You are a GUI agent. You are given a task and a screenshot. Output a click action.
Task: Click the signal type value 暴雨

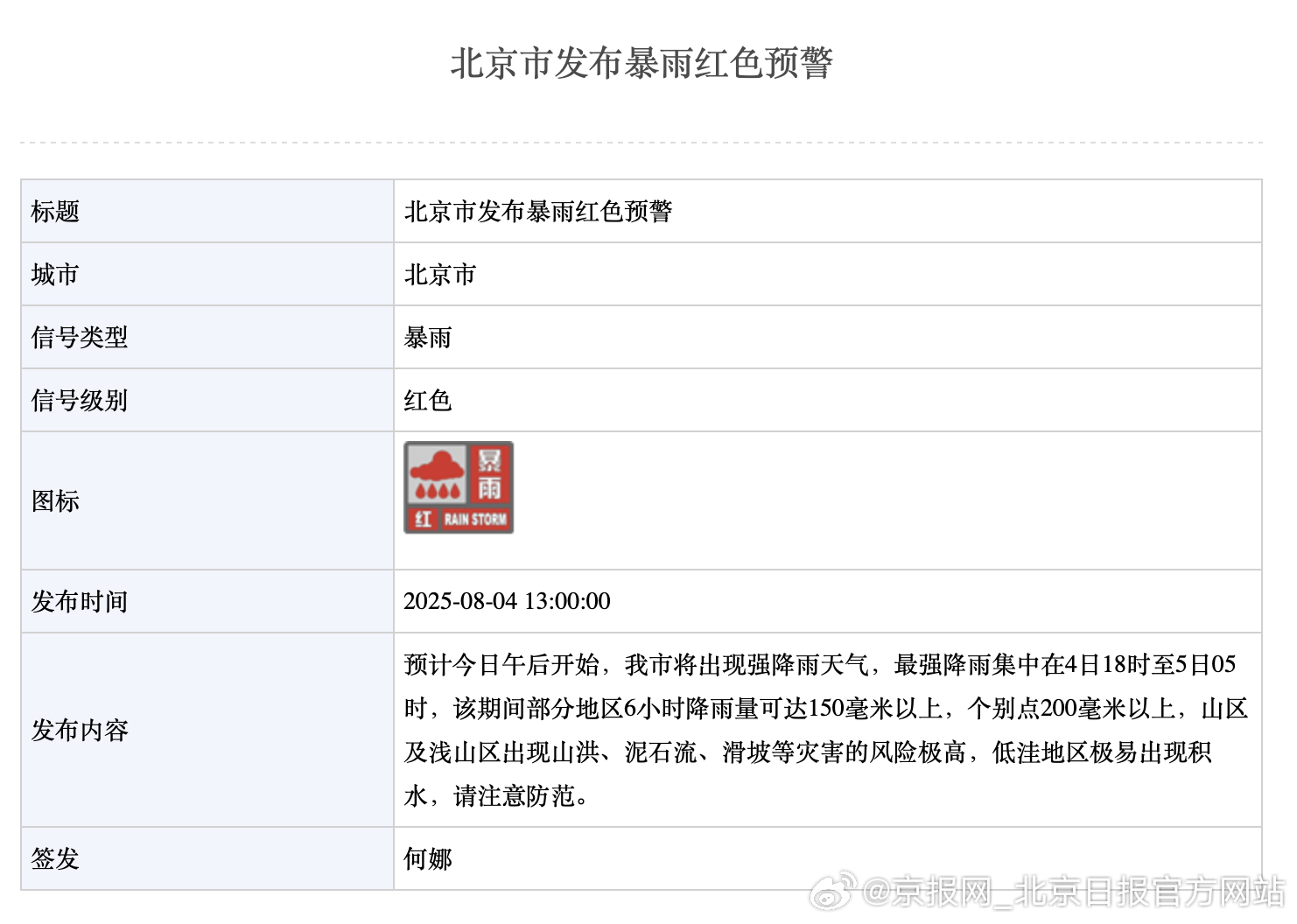click(428, 338)
